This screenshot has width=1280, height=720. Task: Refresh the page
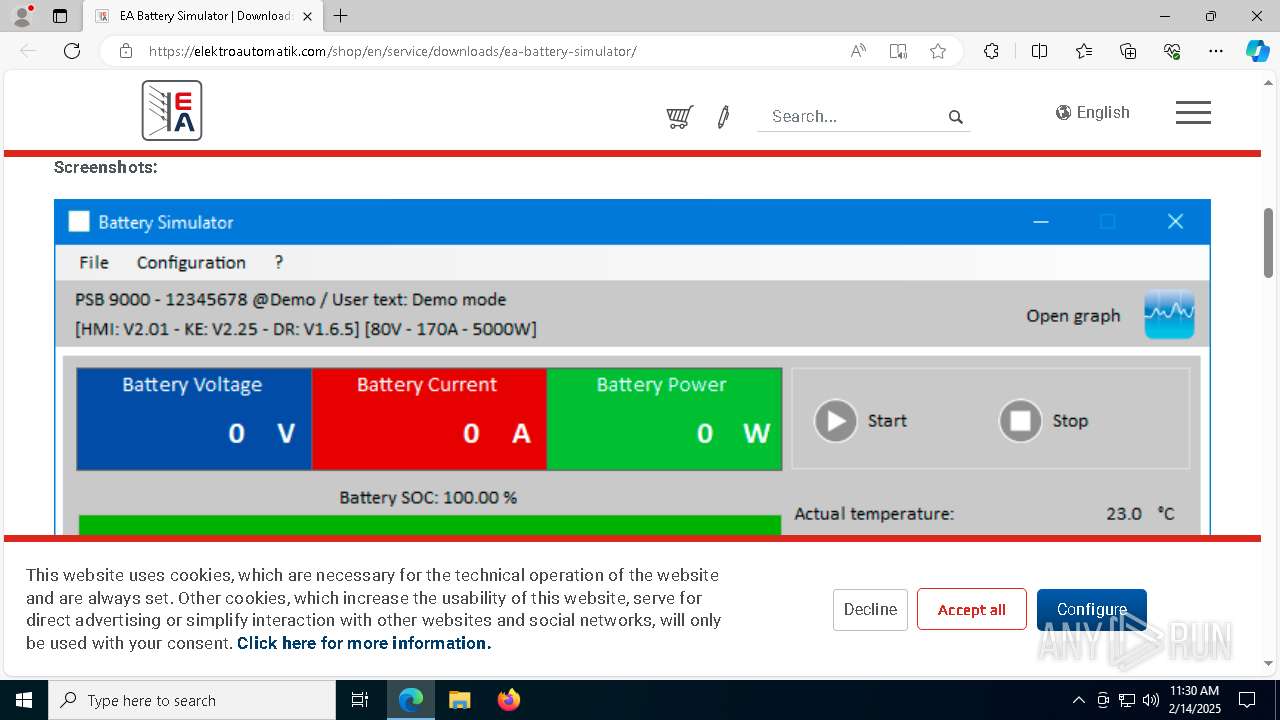pos(72,51)
